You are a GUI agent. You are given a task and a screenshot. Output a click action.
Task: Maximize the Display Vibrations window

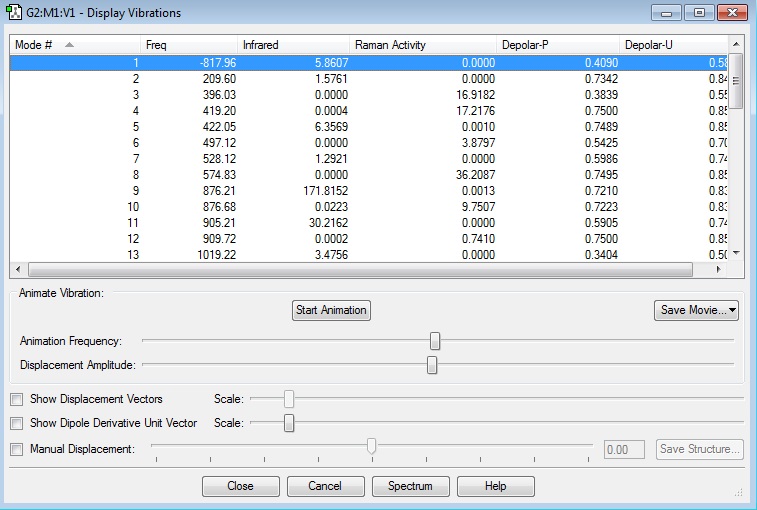point(699,13)
